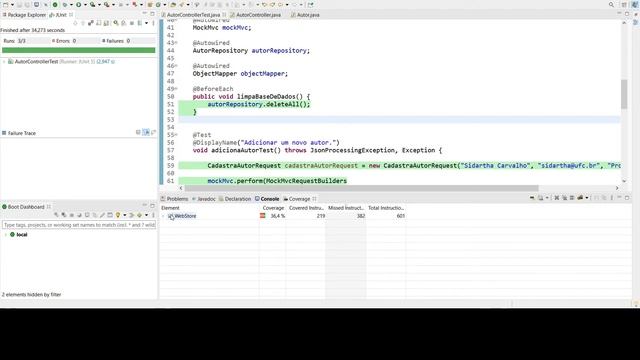The width and height of the screenshot is (640, 360).
Task: Click the lightbulb icon in Boot Dashboard
Action: 118,215
